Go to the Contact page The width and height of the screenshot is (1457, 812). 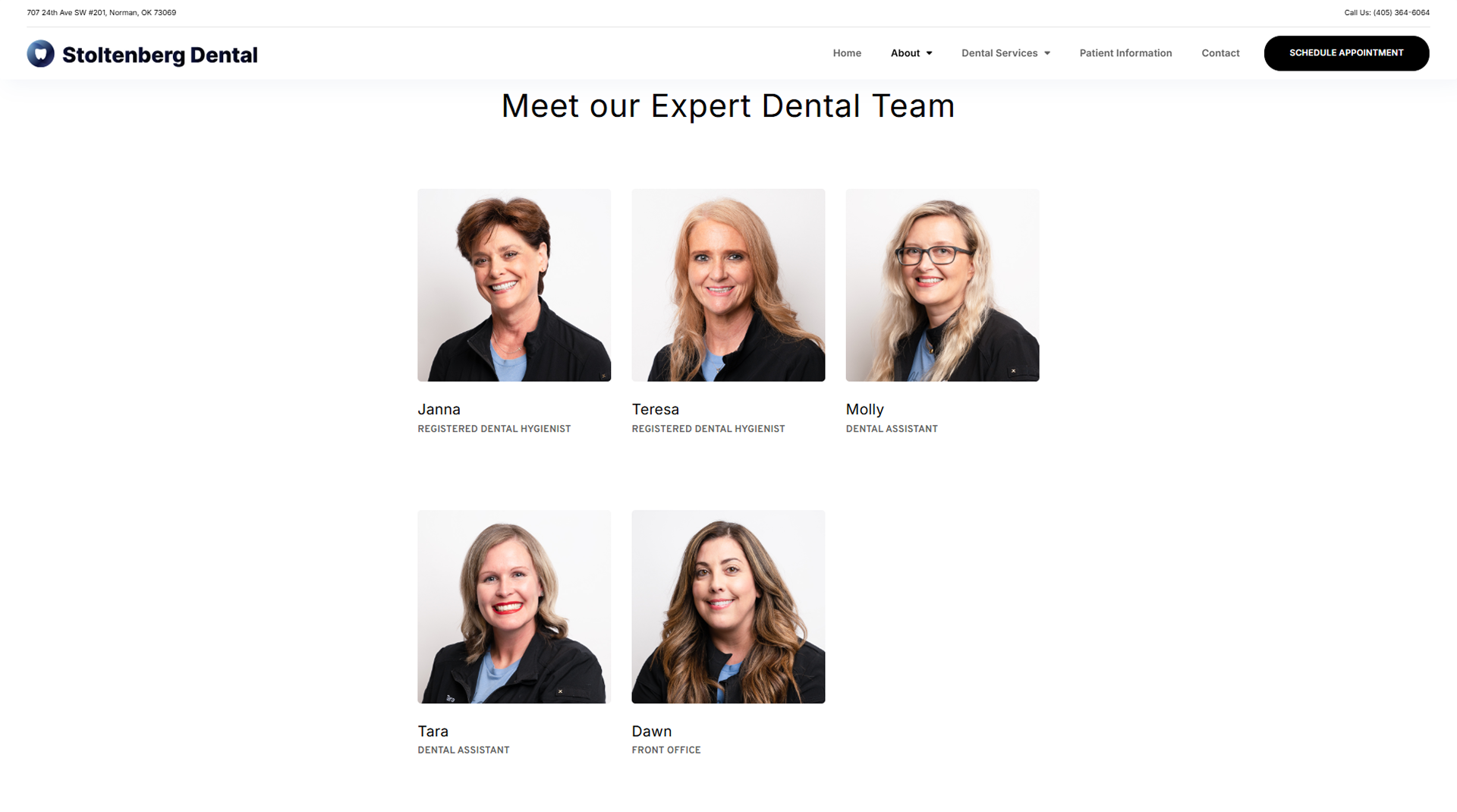tap(1220, 53)
